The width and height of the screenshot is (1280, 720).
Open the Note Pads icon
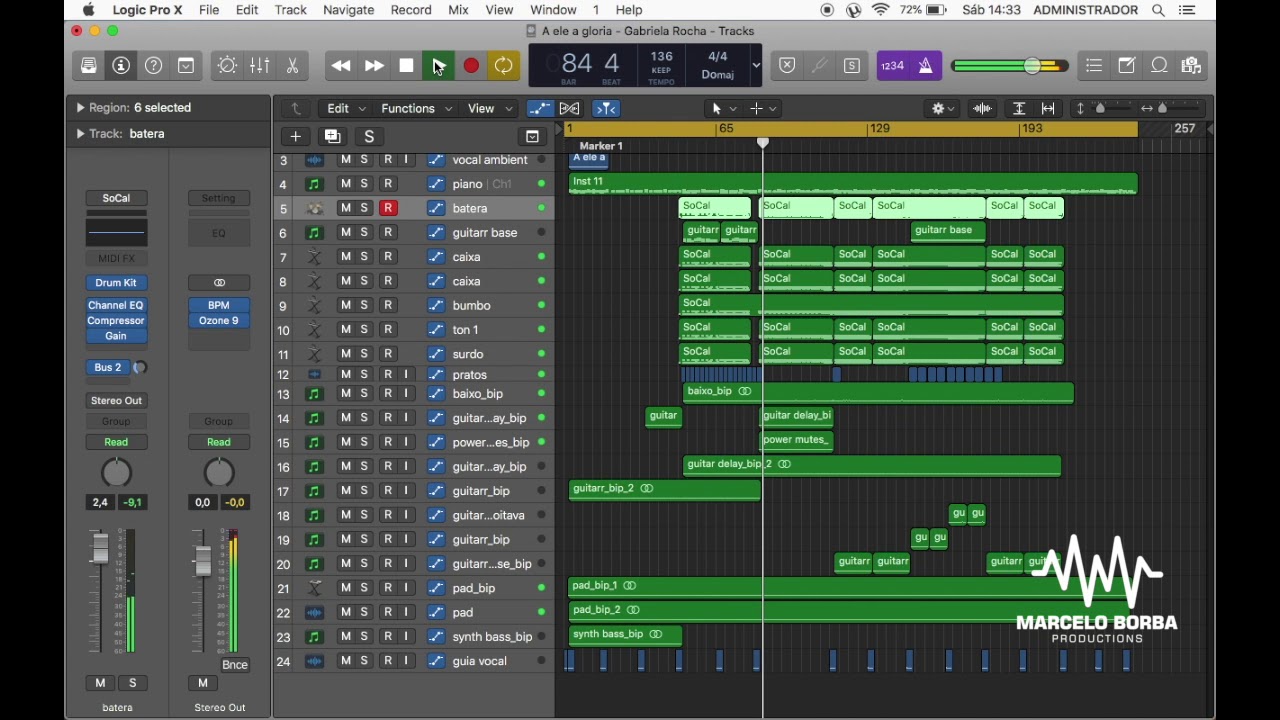(x=1127, y=66)
